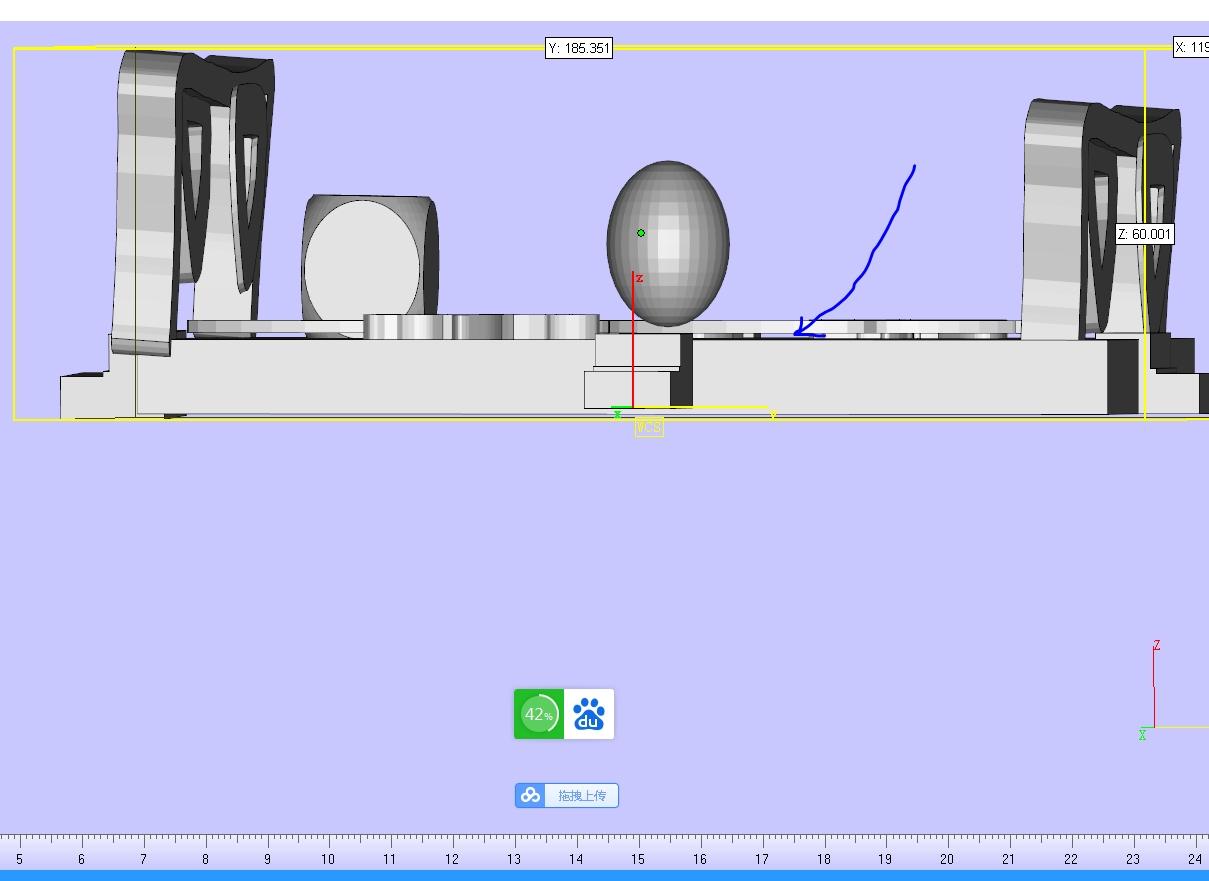Select the Z: 60.001 dimension label
Viewport: 1209px width, 881px height.
(1145, 234)
